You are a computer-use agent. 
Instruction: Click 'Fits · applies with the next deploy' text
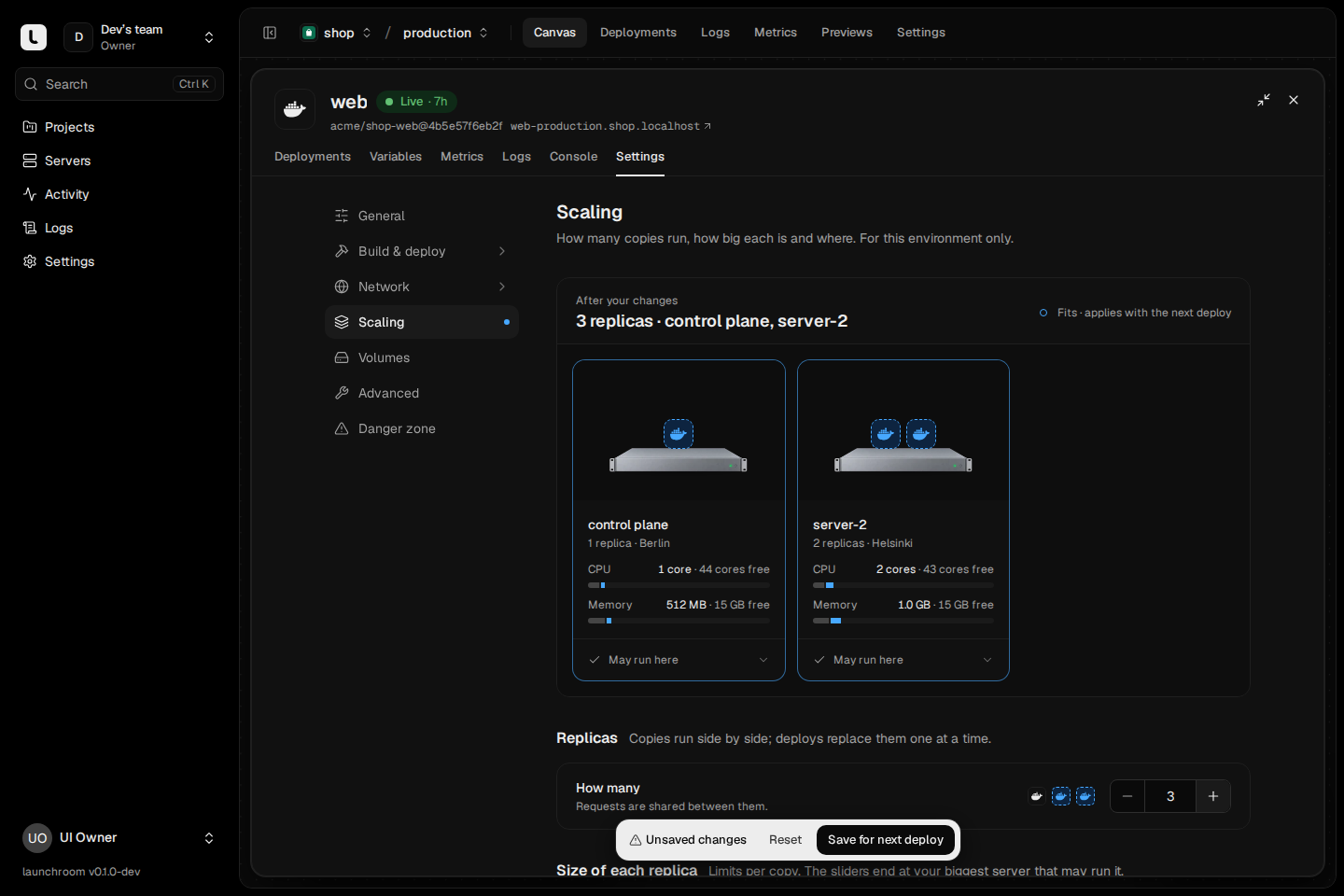[x=1144, y=313]
